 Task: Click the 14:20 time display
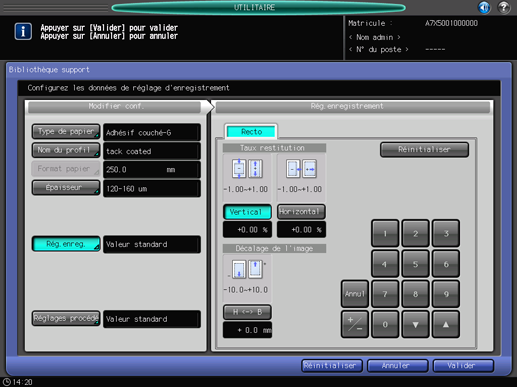[22, 382]
